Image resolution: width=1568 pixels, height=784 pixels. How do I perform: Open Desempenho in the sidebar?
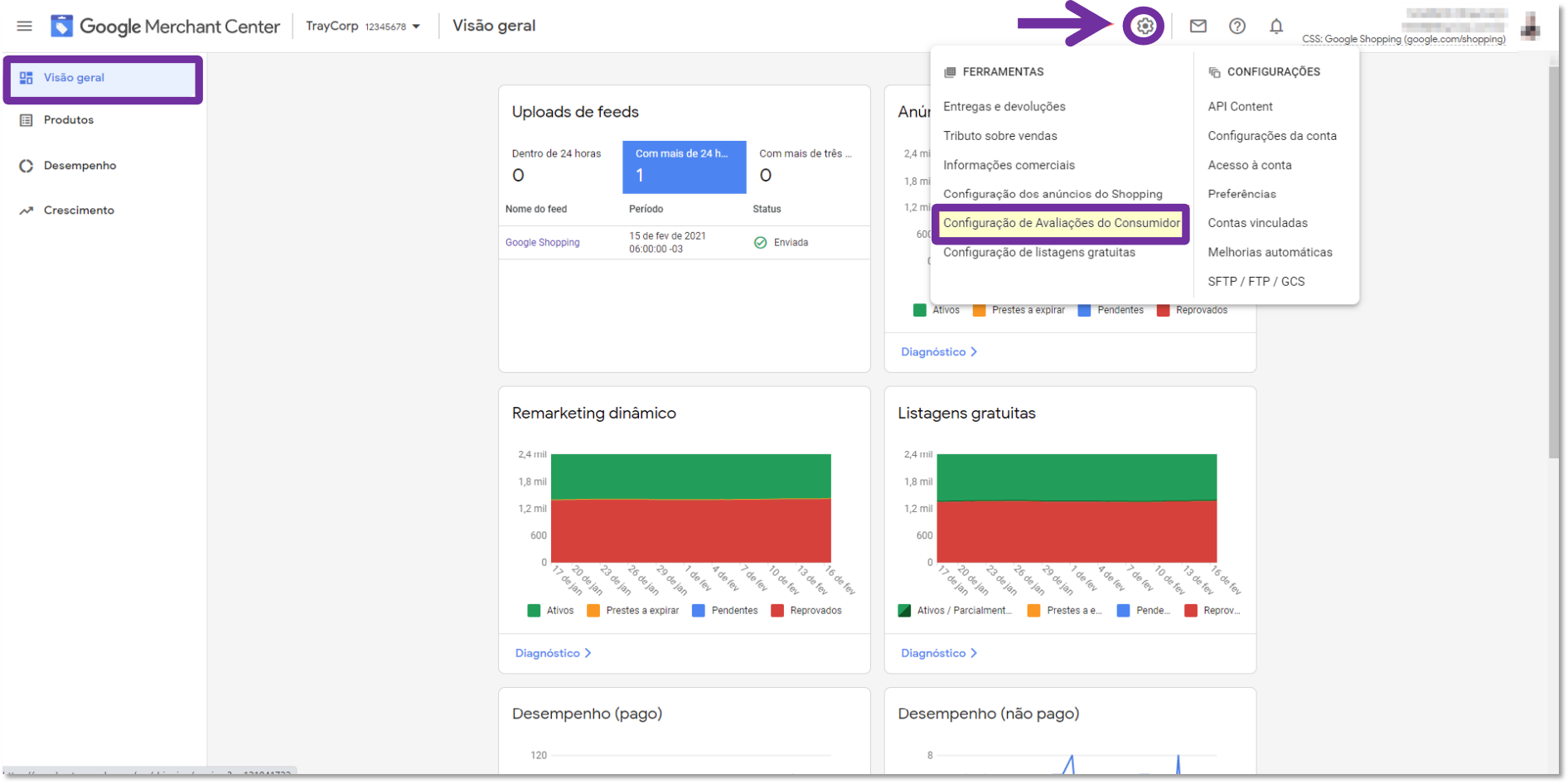coord(80,166)
